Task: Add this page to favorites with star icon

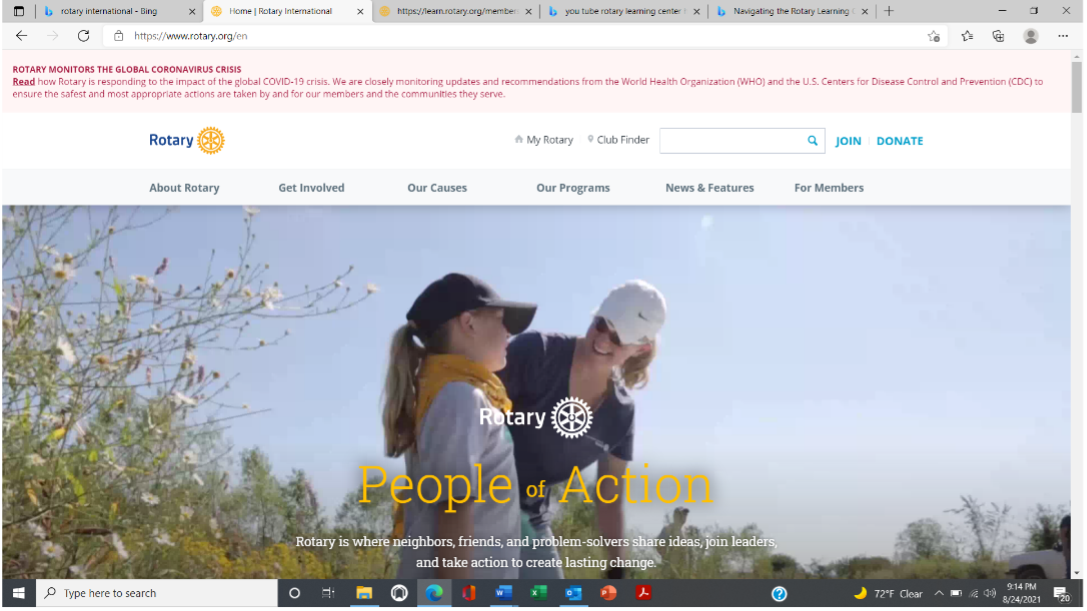Action: click(933, 36)
